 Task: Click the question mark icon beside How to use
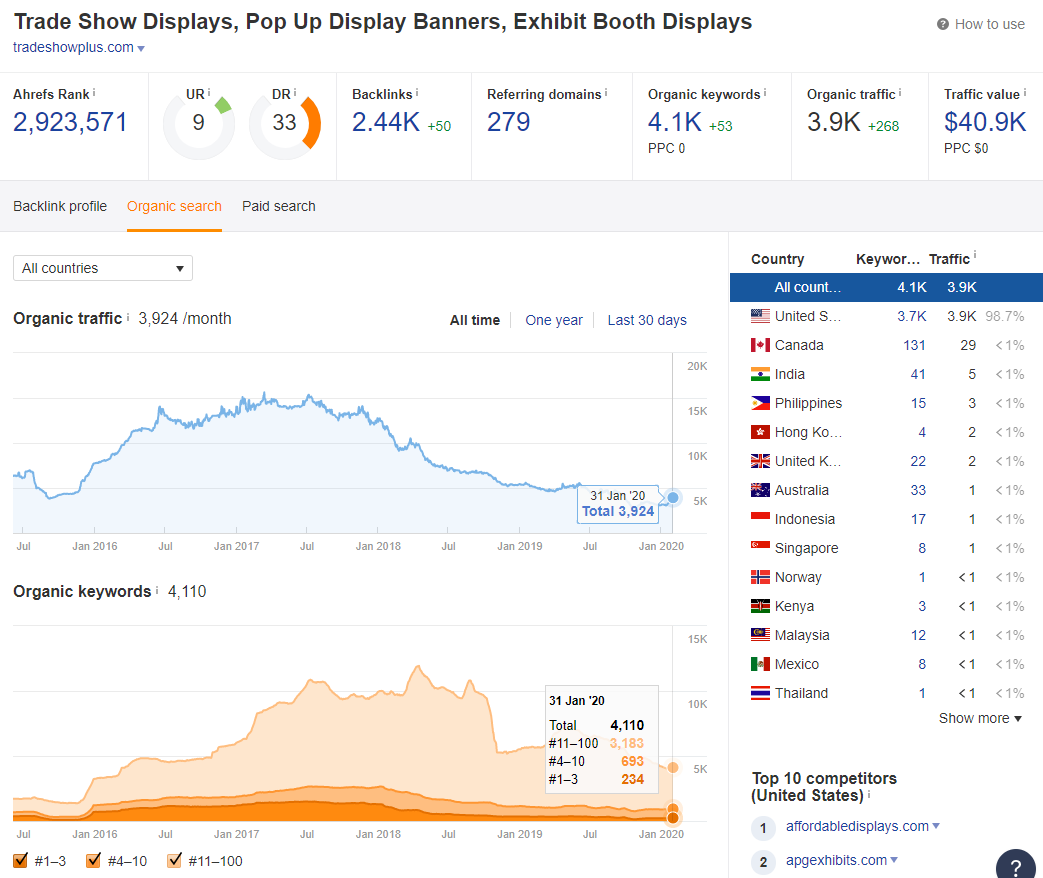943,25
